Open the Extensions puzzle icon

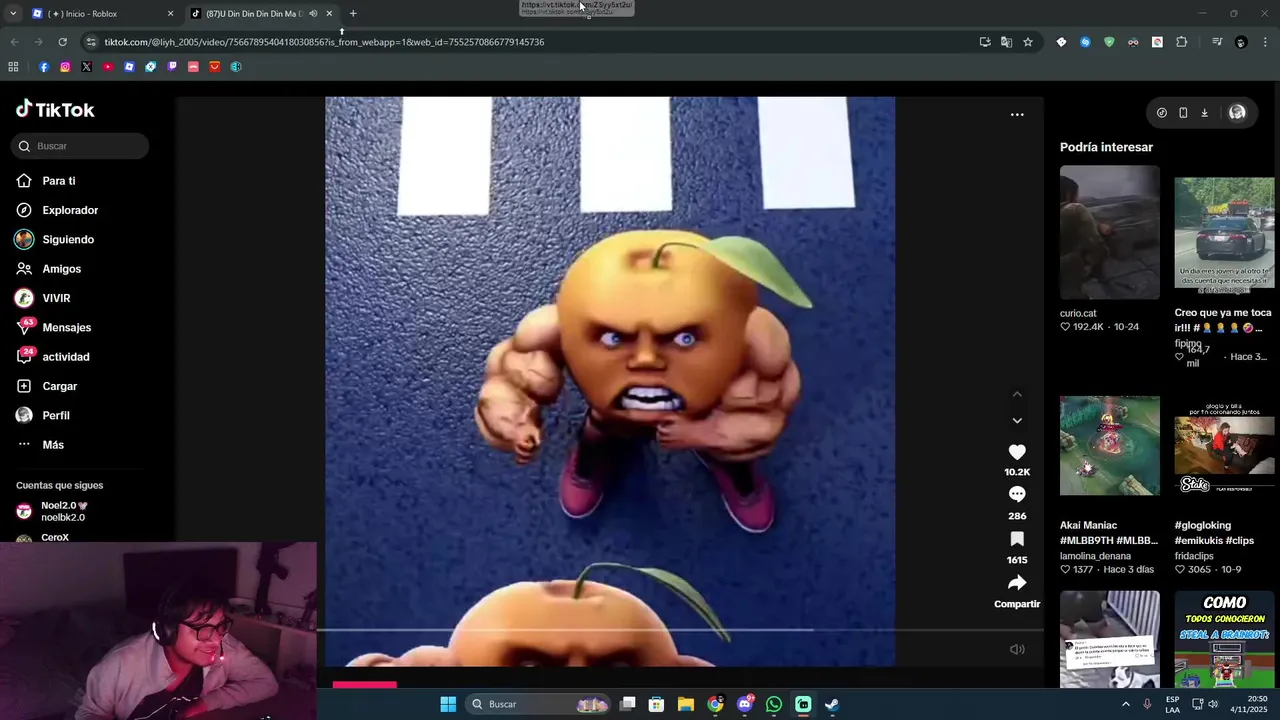coord(1181,42)
